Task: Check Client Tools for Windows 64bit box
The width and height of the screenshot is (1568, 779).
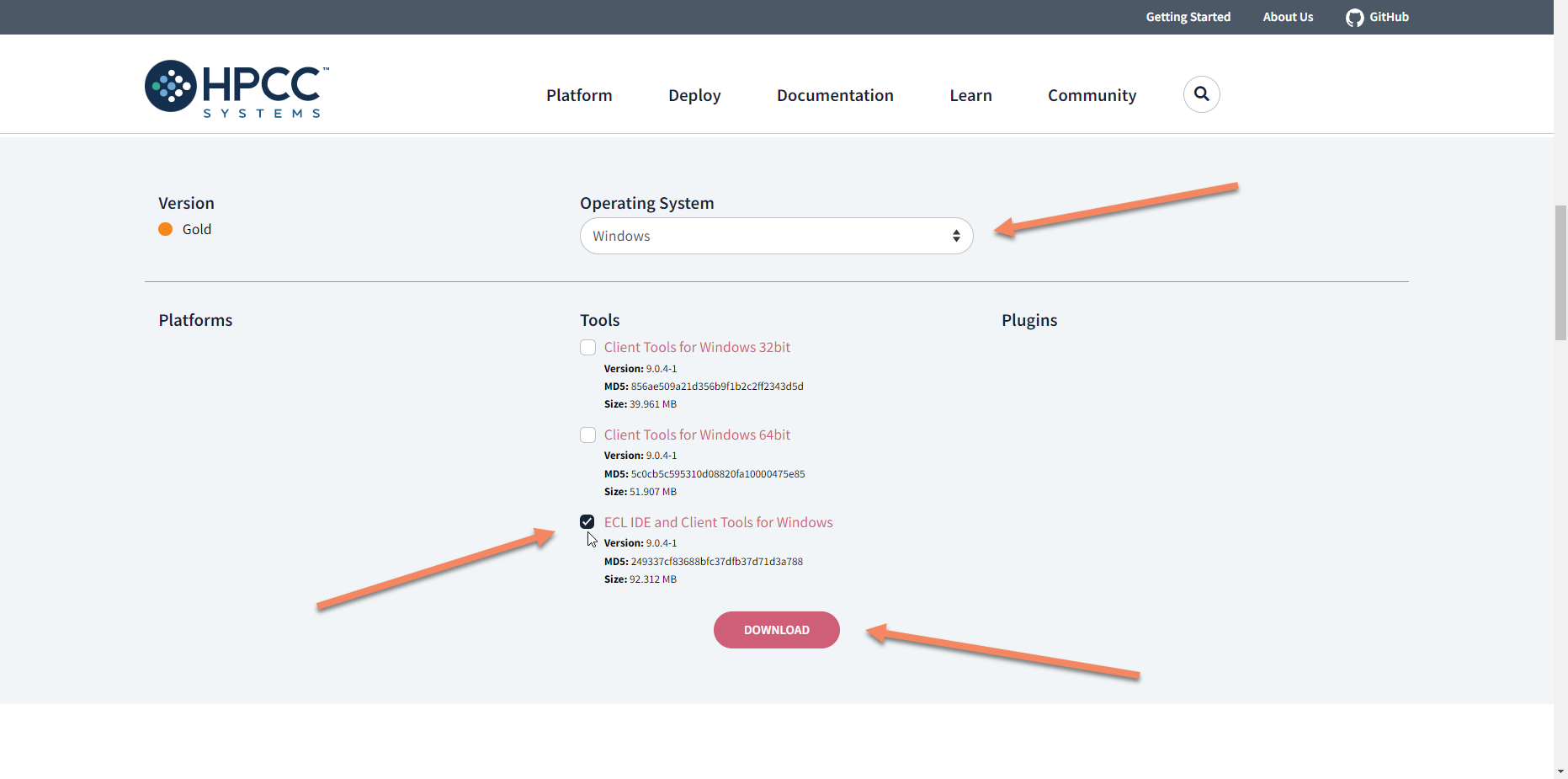Action: pos(587,435)
